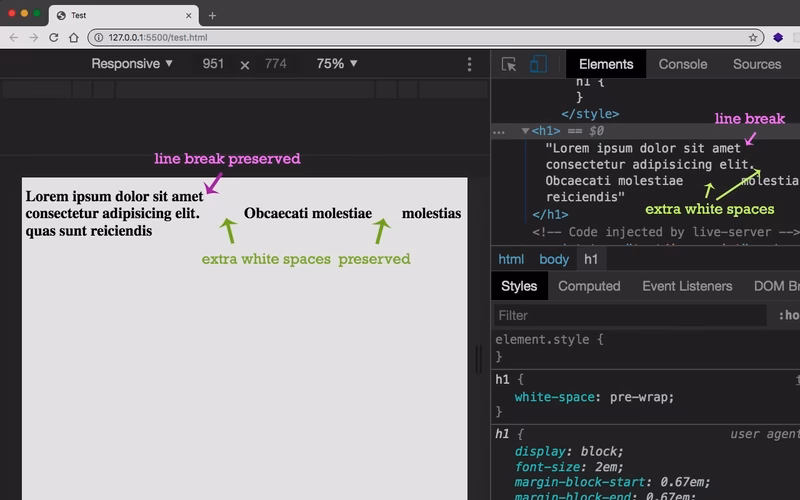Image resolution: width=800 pixels, height=500 pixels.
Task: Edit the viewport width field 951
Action: [x=213, y=64]
